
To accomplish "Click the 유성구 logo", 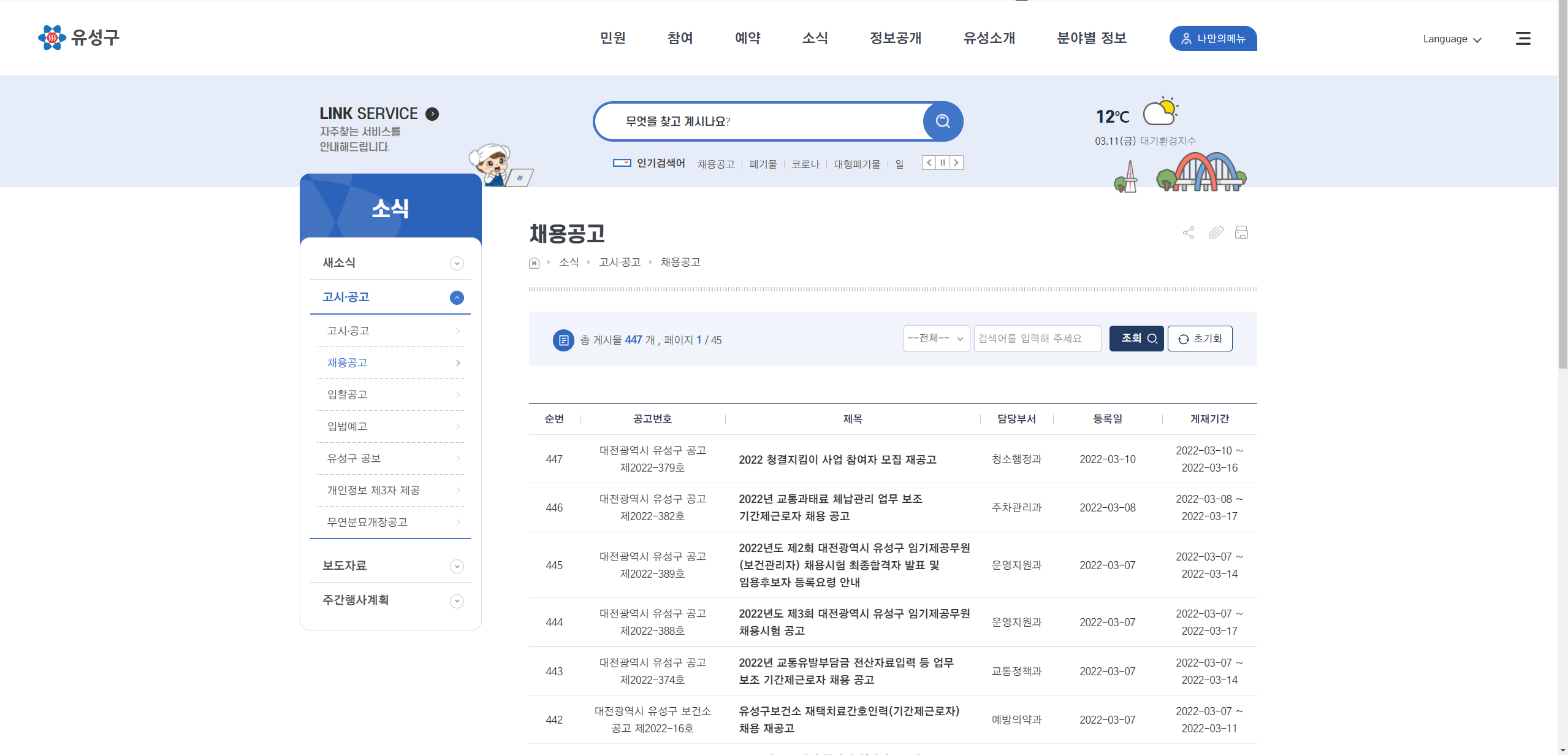I will click(x=78, y=38).
